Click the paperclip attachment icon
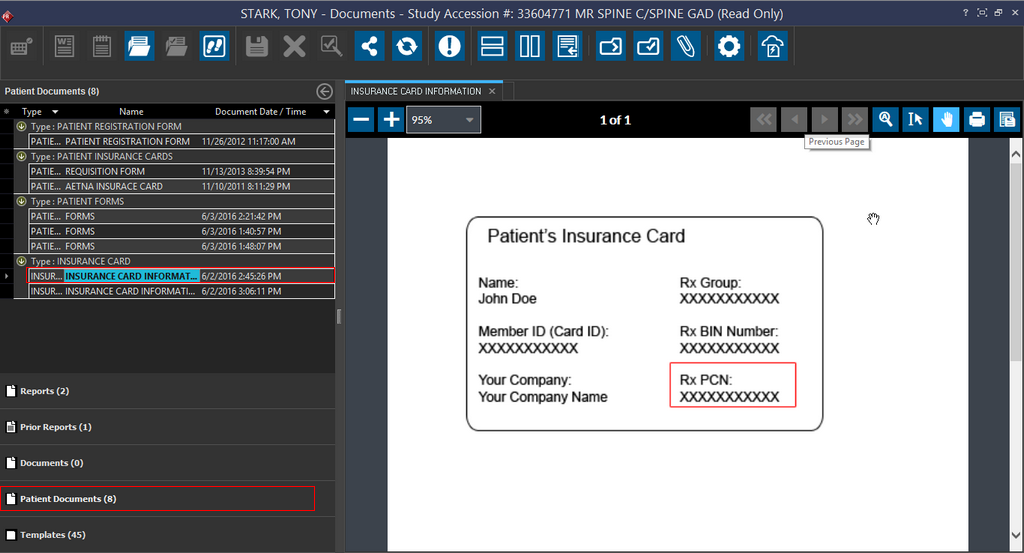The height and width of the screenshot is (553, 1024). pyautogui.click(x=685, y=46)
